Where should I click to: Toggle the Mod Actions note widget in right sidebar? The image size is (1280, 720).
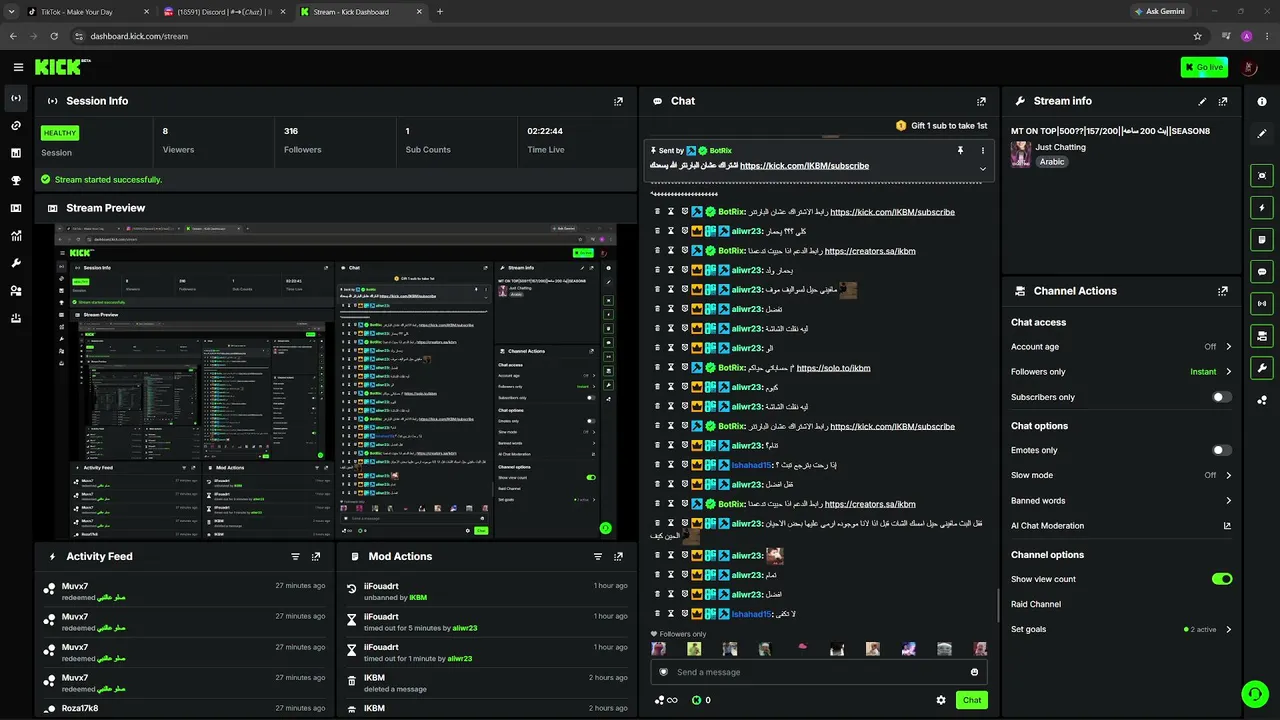click(1262, 240)
